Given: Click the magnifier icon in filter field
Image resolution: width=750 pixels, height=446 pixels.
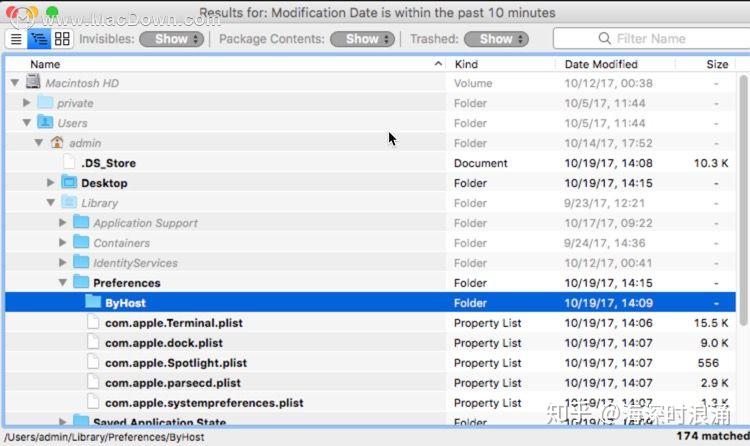Looking at the screenshot, I should coord(605,38).
